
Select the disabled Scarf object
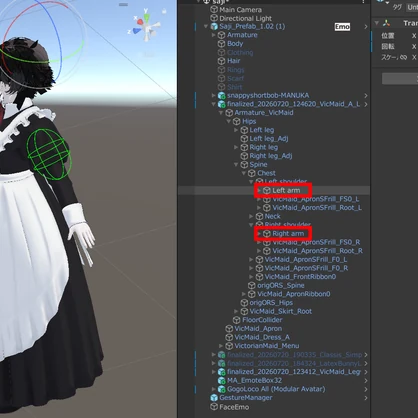pos(235,78)
